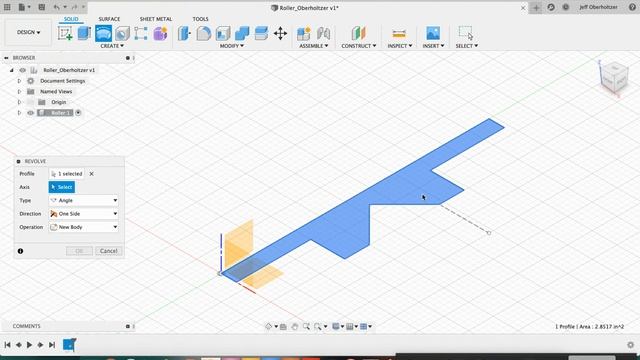Screen dimensions: 640x360
Task: Click the active Revolve tool icon
Action: (x=103, y=33)
